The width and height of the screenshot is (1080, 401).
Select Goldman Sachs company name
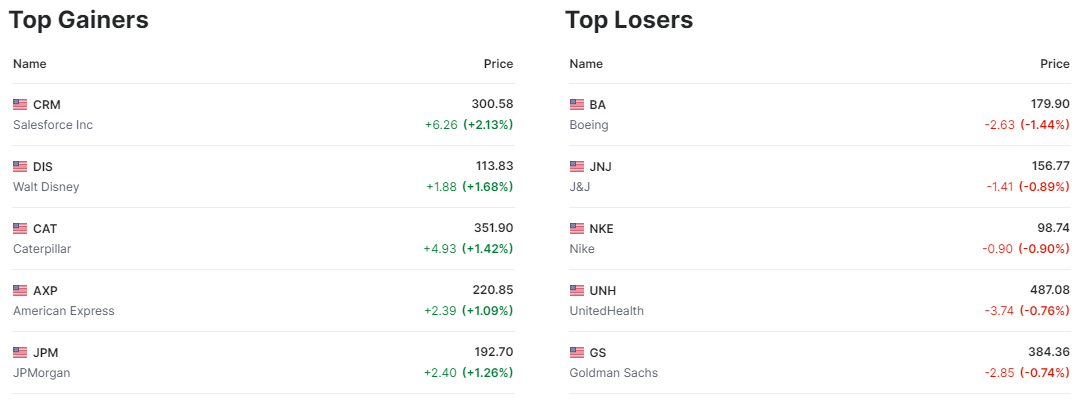point(614,373)
